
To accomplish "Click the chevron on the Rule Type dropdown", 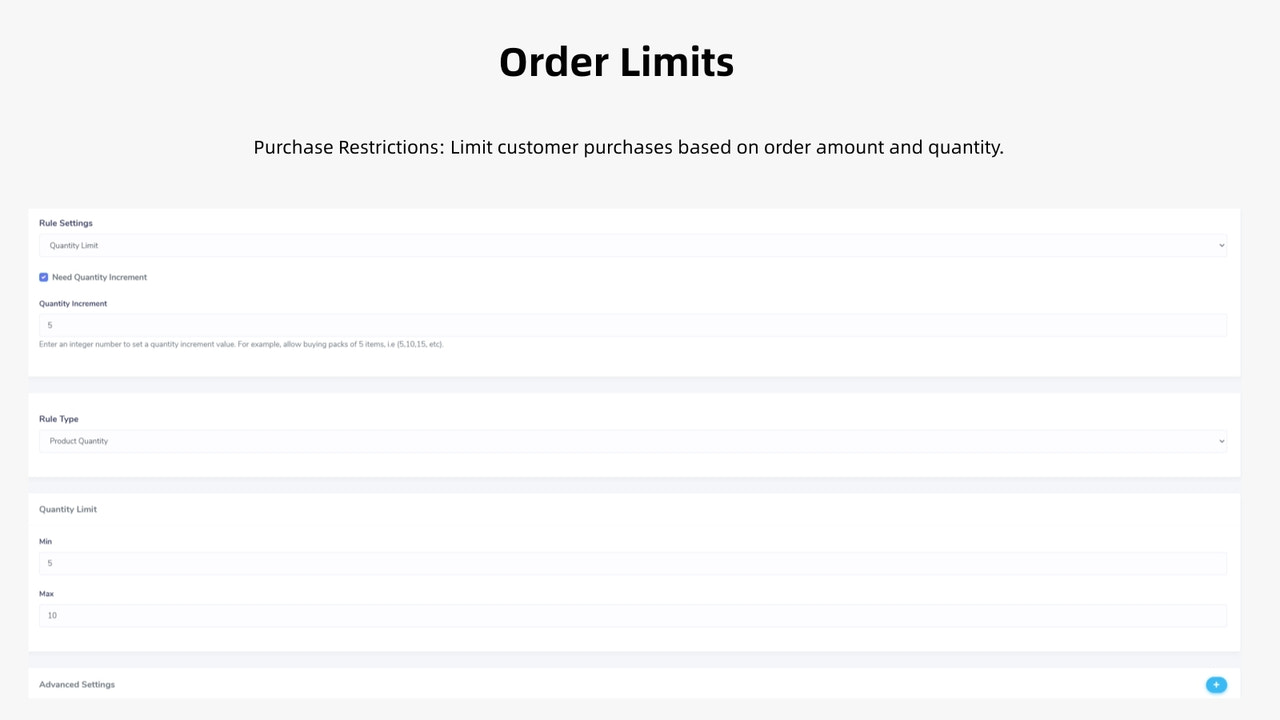I will coord(1220,441).
